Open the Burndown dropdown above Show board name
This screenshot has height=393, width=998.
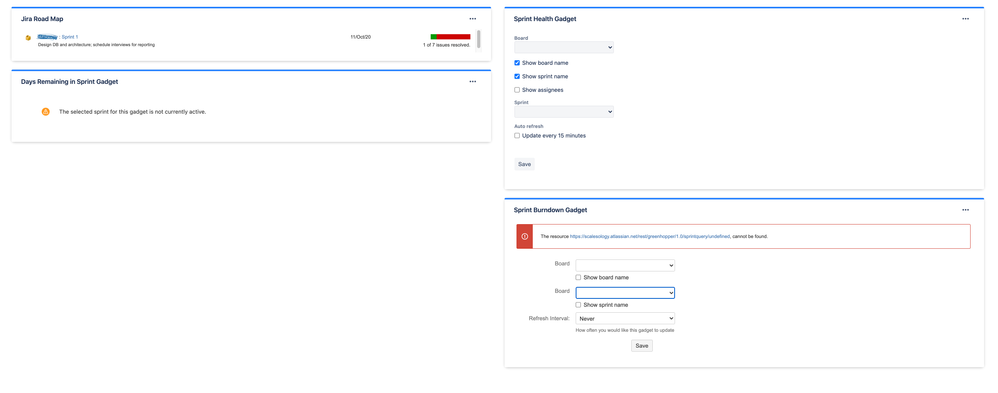coord(625,265)
